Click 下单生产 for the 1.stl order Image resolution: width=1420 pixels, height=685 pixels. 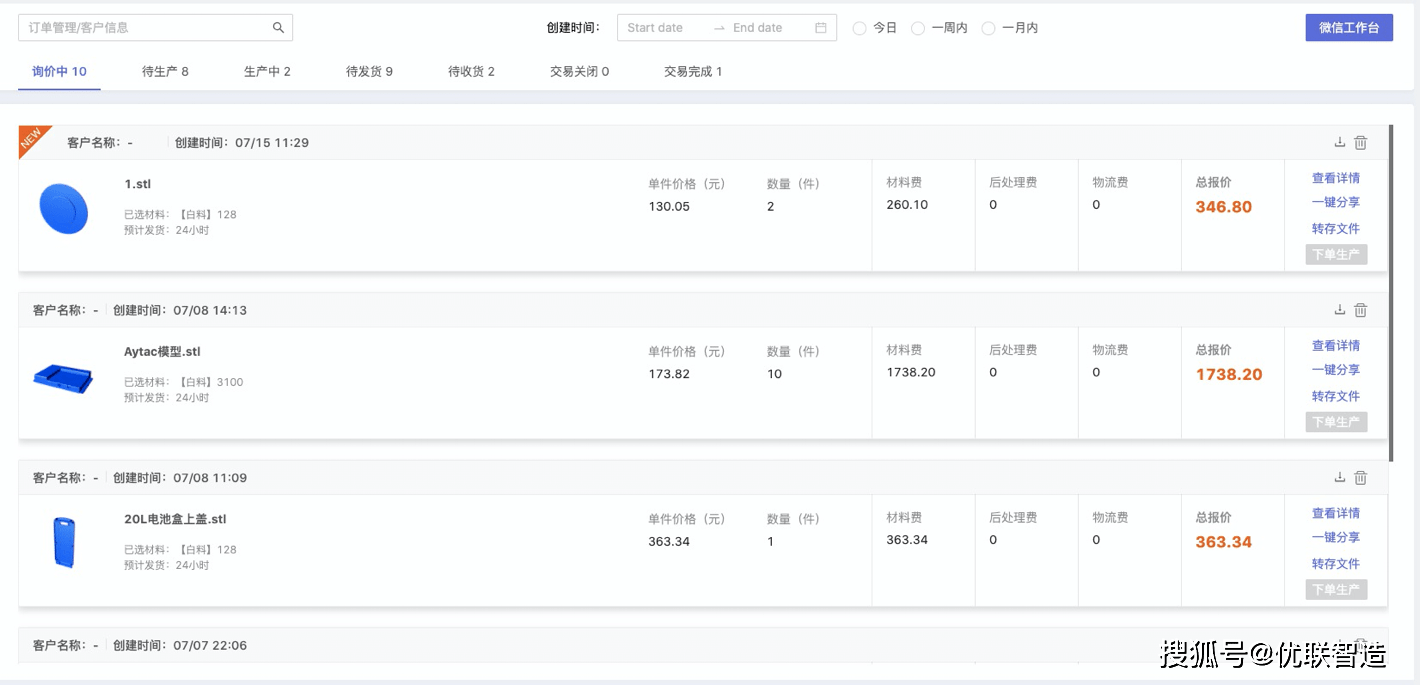coord(1336,254)
